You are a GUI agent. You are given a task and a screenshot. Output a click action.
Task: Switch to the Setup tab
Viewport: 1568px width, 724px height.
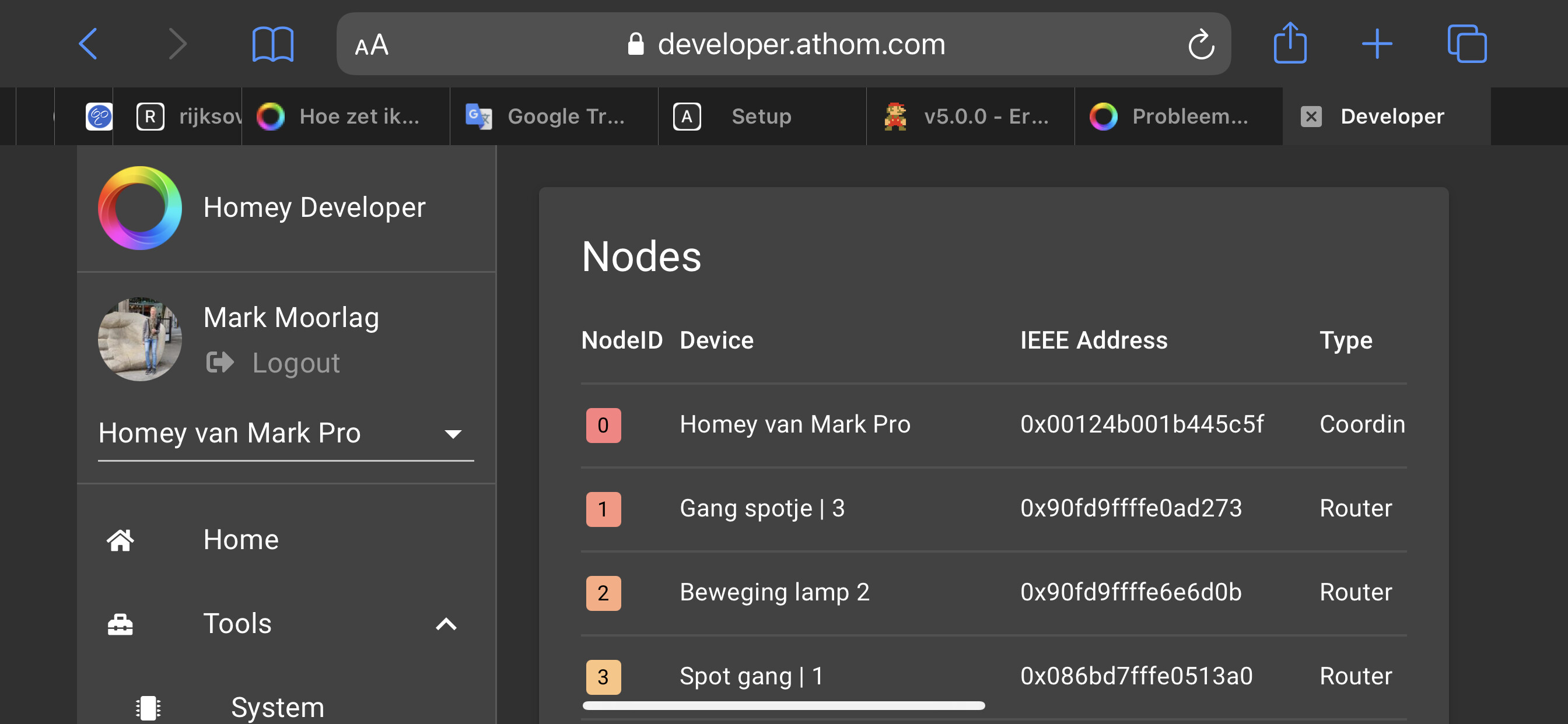pos(761,116)
